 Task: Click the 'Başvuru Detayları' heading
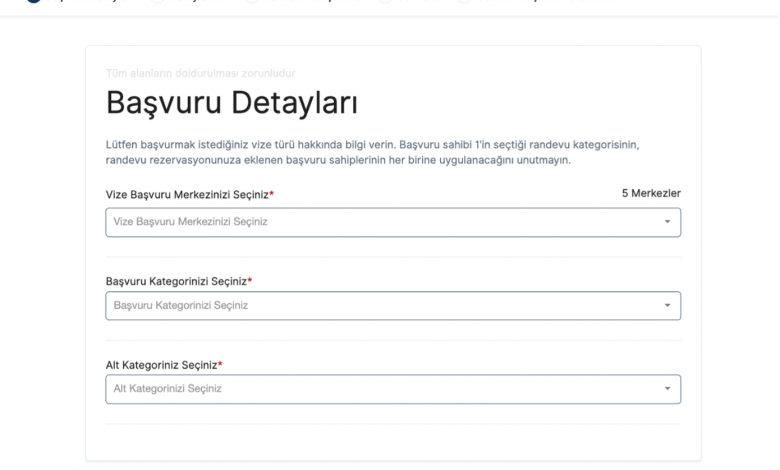pyautogui.click(x=232, y=103)
